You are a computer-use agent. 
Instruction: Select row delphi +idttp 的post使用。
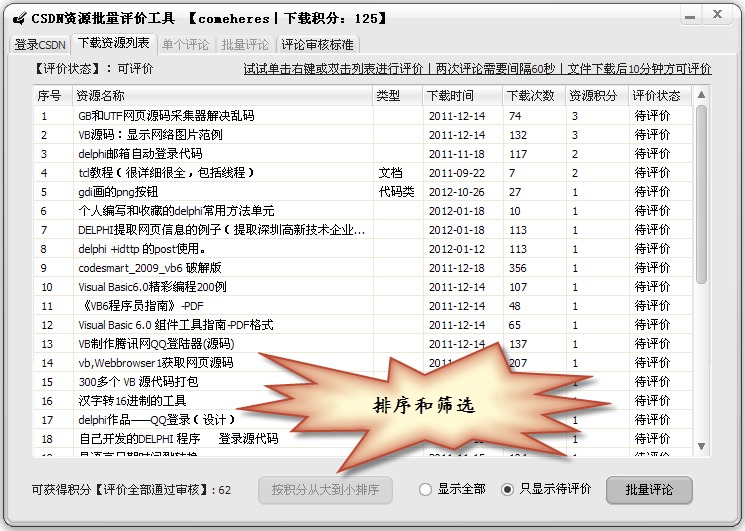coord(363,249)
